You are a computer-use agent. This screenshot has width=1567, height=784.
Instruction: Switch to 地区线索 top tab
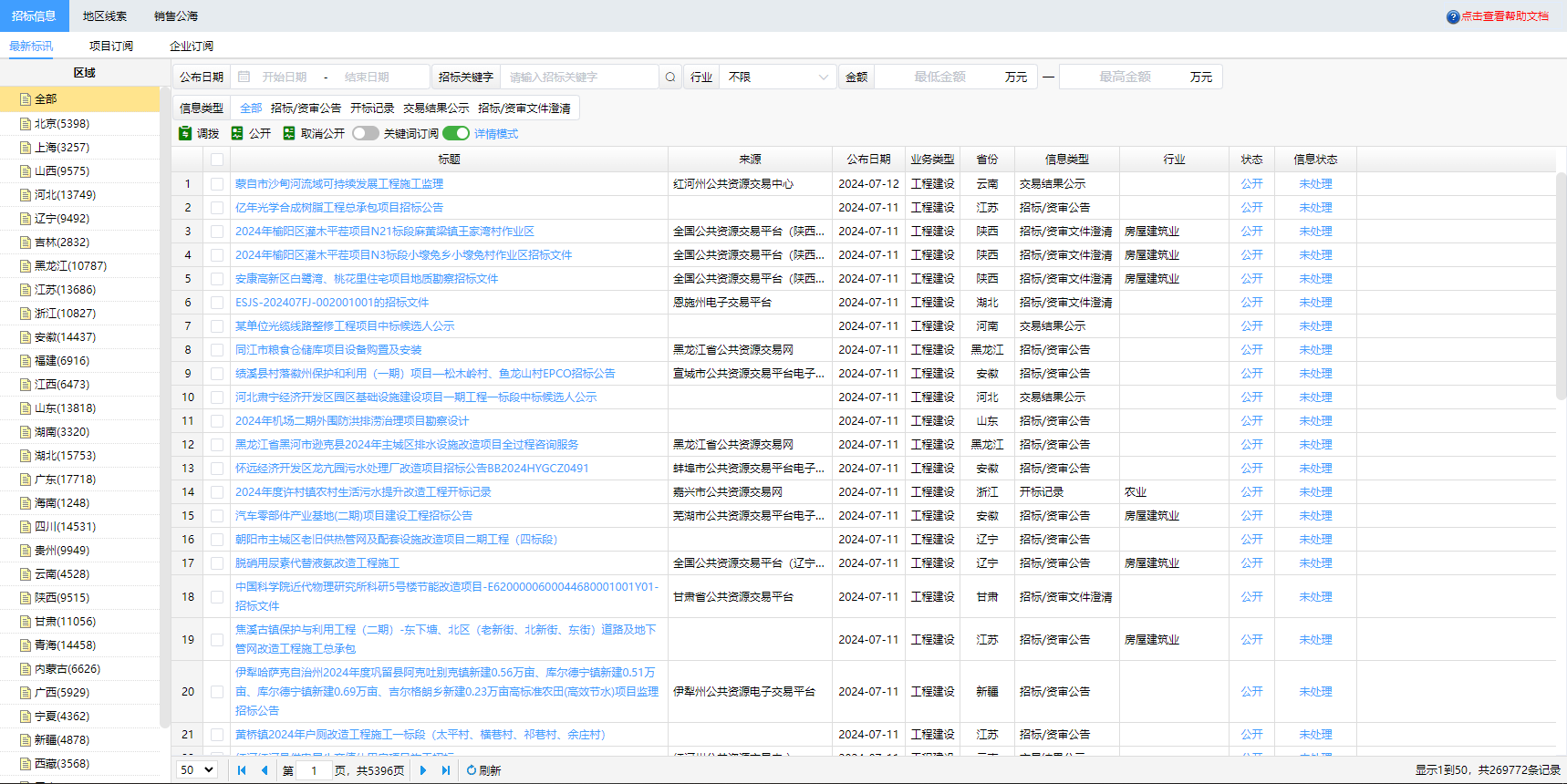(x=105, y=15)
